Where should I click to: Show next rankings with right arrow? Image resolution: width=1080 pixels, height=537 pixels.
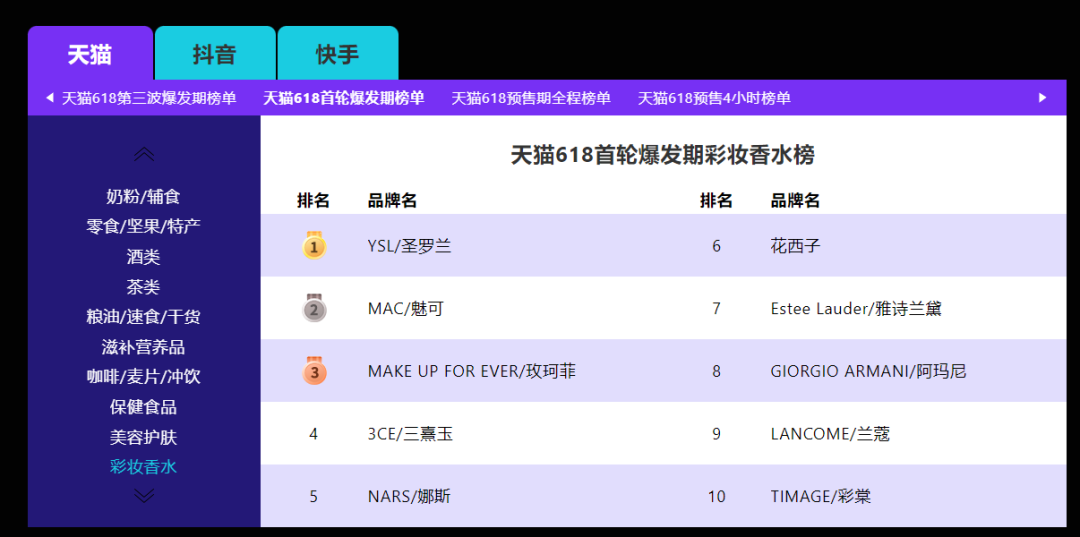tap(1043, 98)
